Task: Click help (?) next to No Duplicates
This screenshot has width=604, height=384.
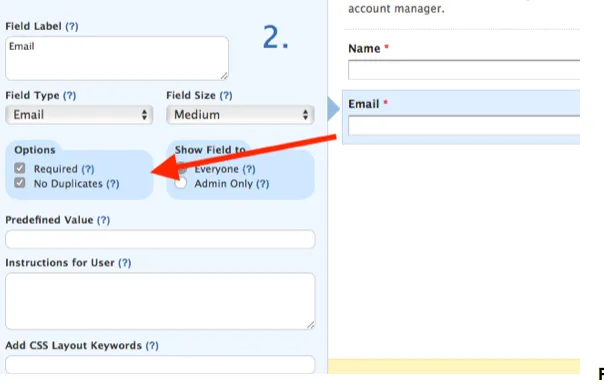Action: [112, 184]
